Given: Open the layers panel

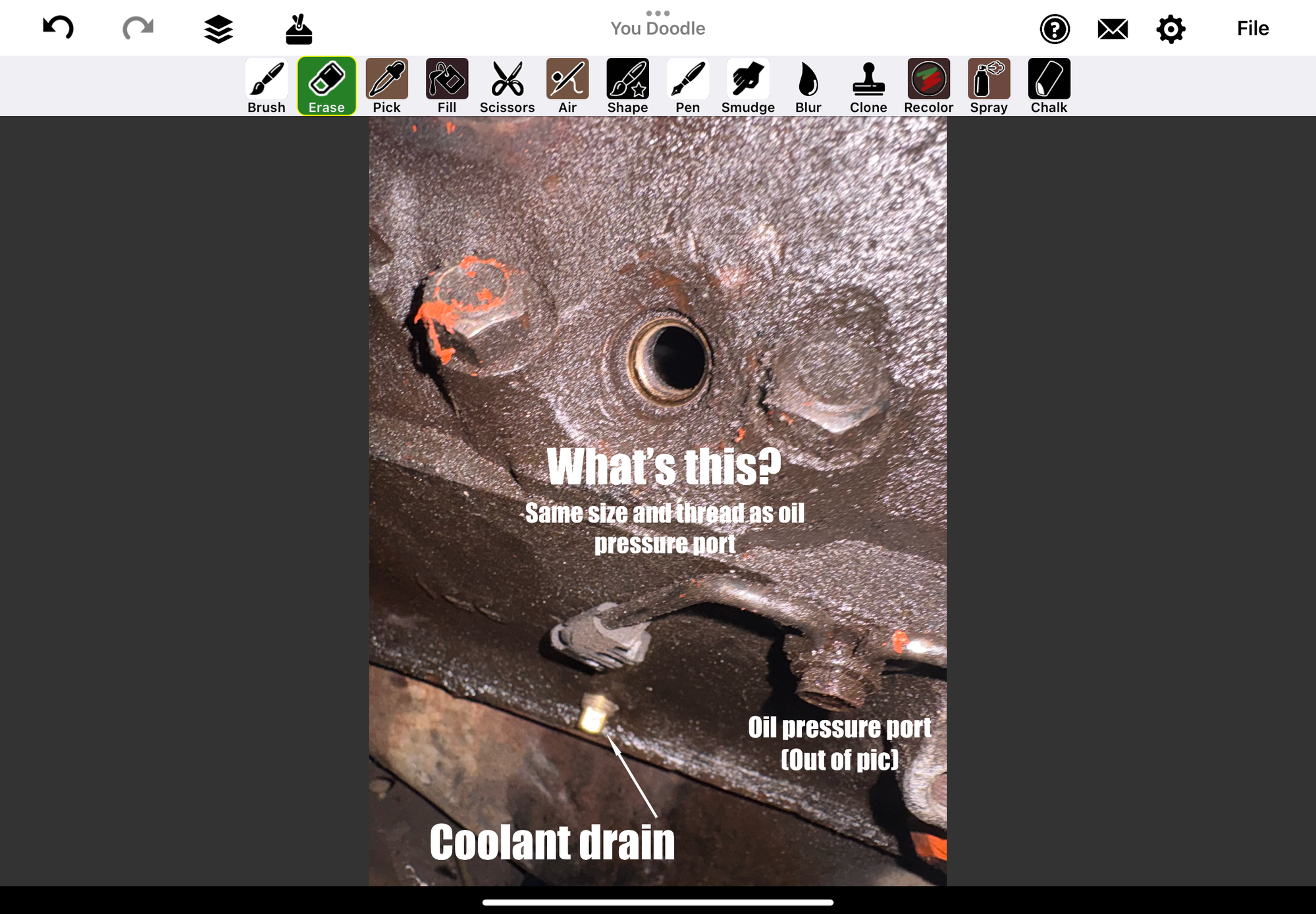Looking at the screenshot, I should [x=218, y=30].
